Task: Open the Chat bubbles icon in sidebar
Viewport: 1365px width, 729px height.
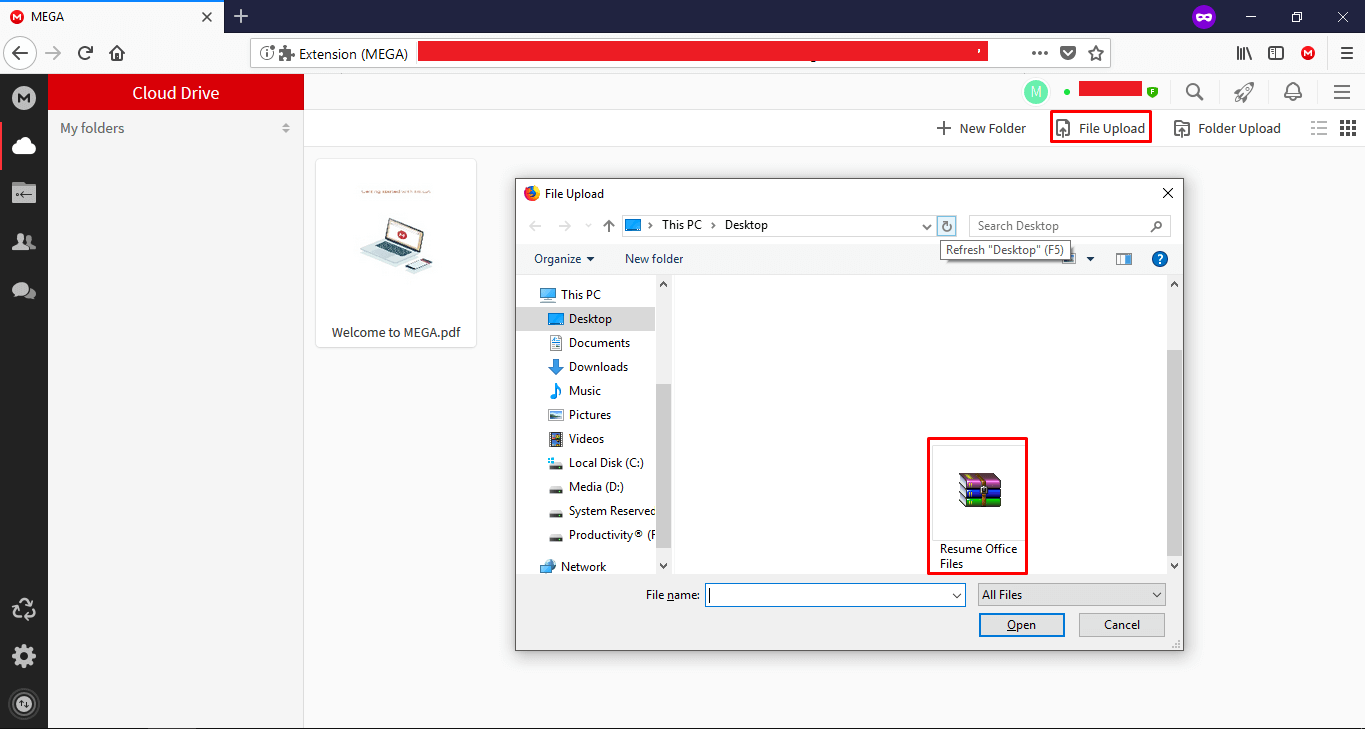Action: click(x=24, y=291)
